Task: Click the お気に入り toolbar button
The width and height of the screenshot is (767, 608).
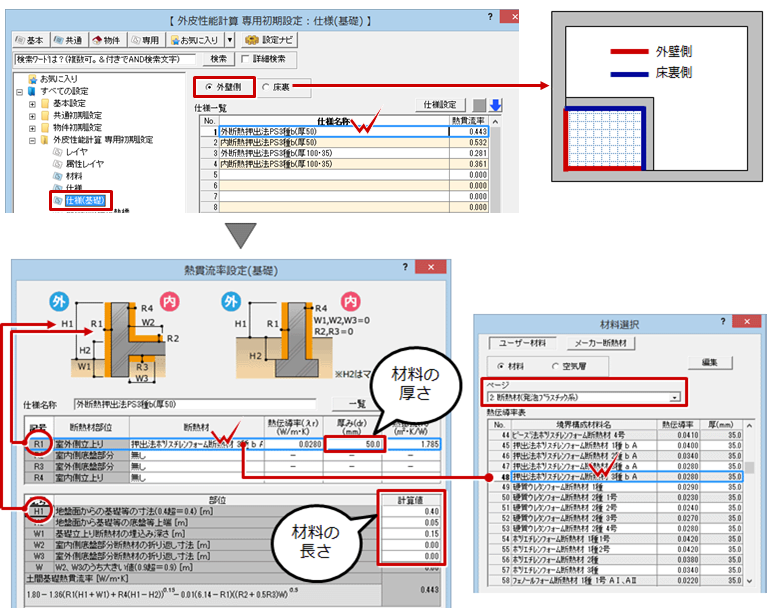Action: (x=195, y=40)
